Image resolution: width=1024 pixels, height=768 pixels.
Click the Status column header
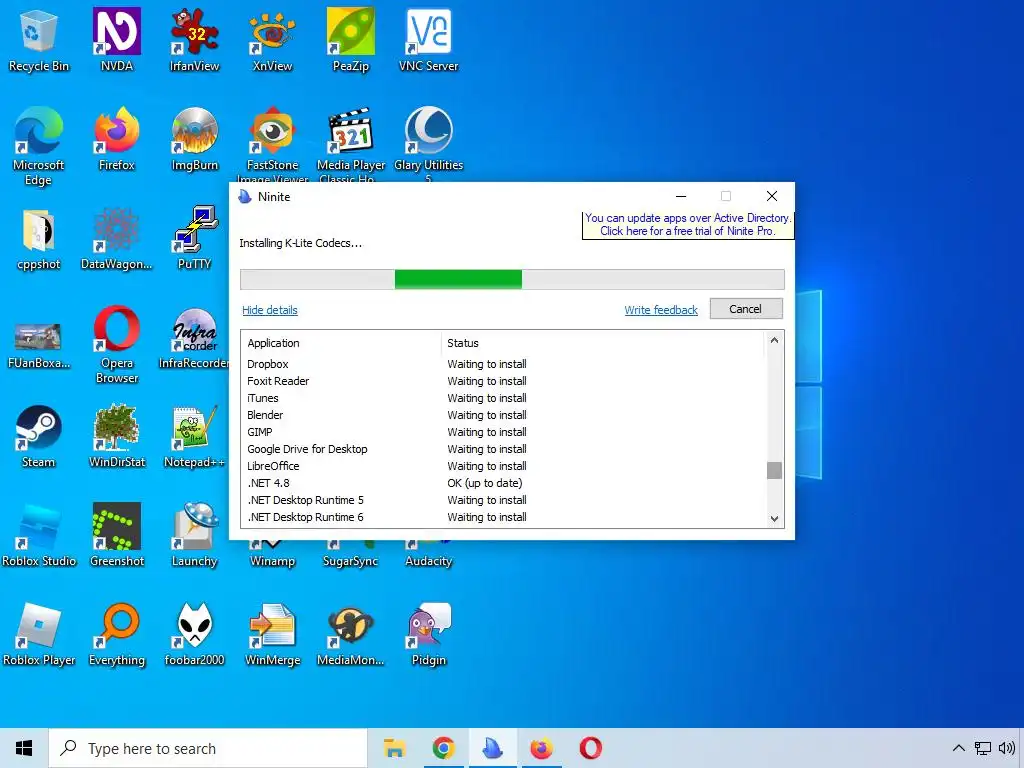(x=603, y=343)
